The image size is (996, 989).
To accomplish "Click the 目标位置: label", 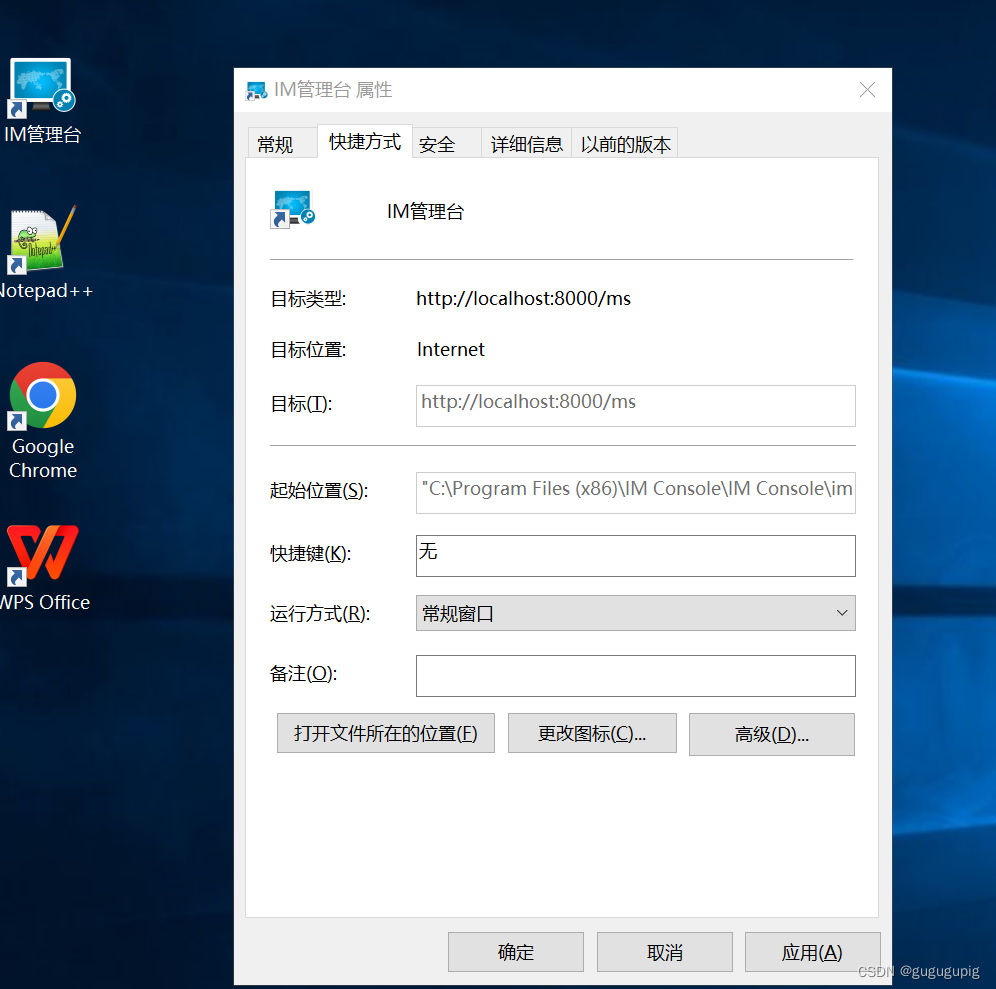I will [x=308, y=349].
